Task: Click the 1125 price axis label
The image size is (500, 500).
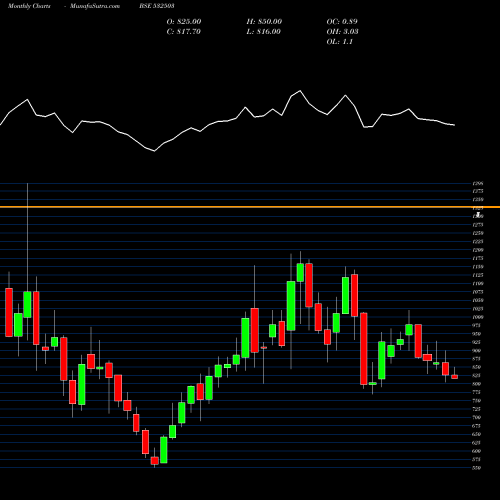Action: tap(478, 275)
